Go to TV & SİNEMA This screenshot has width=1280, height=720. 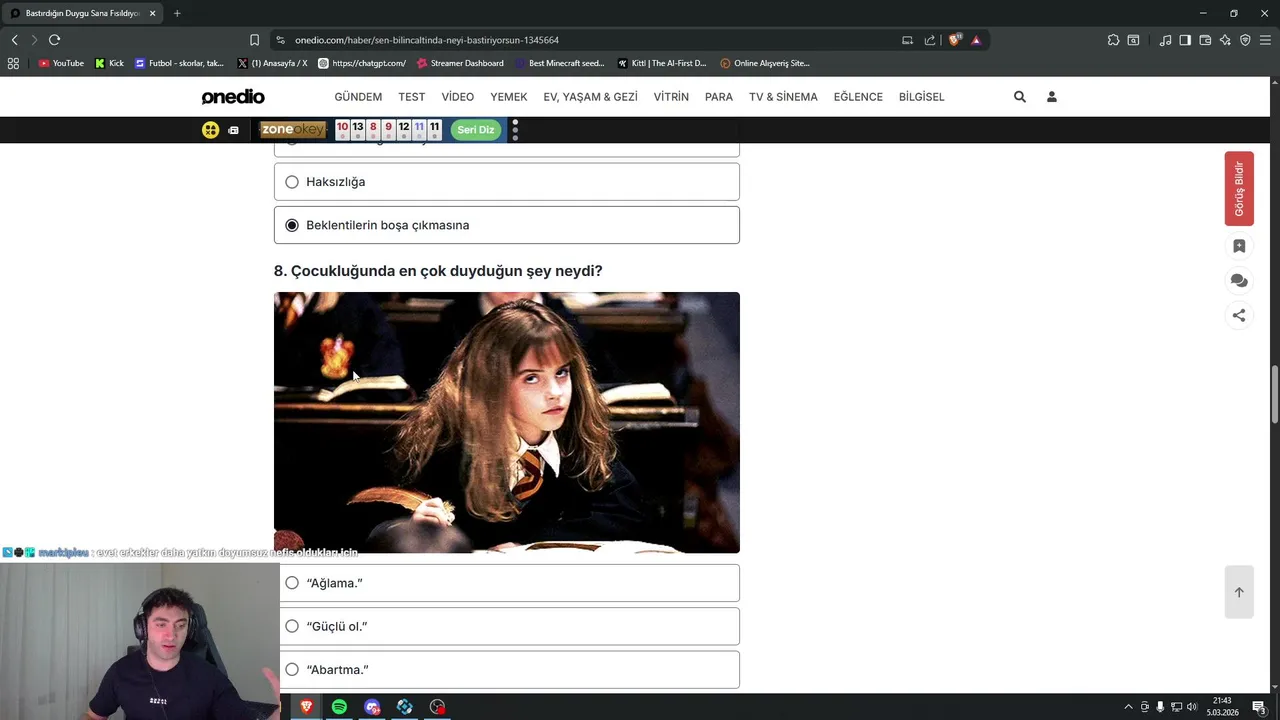[783, 97]
